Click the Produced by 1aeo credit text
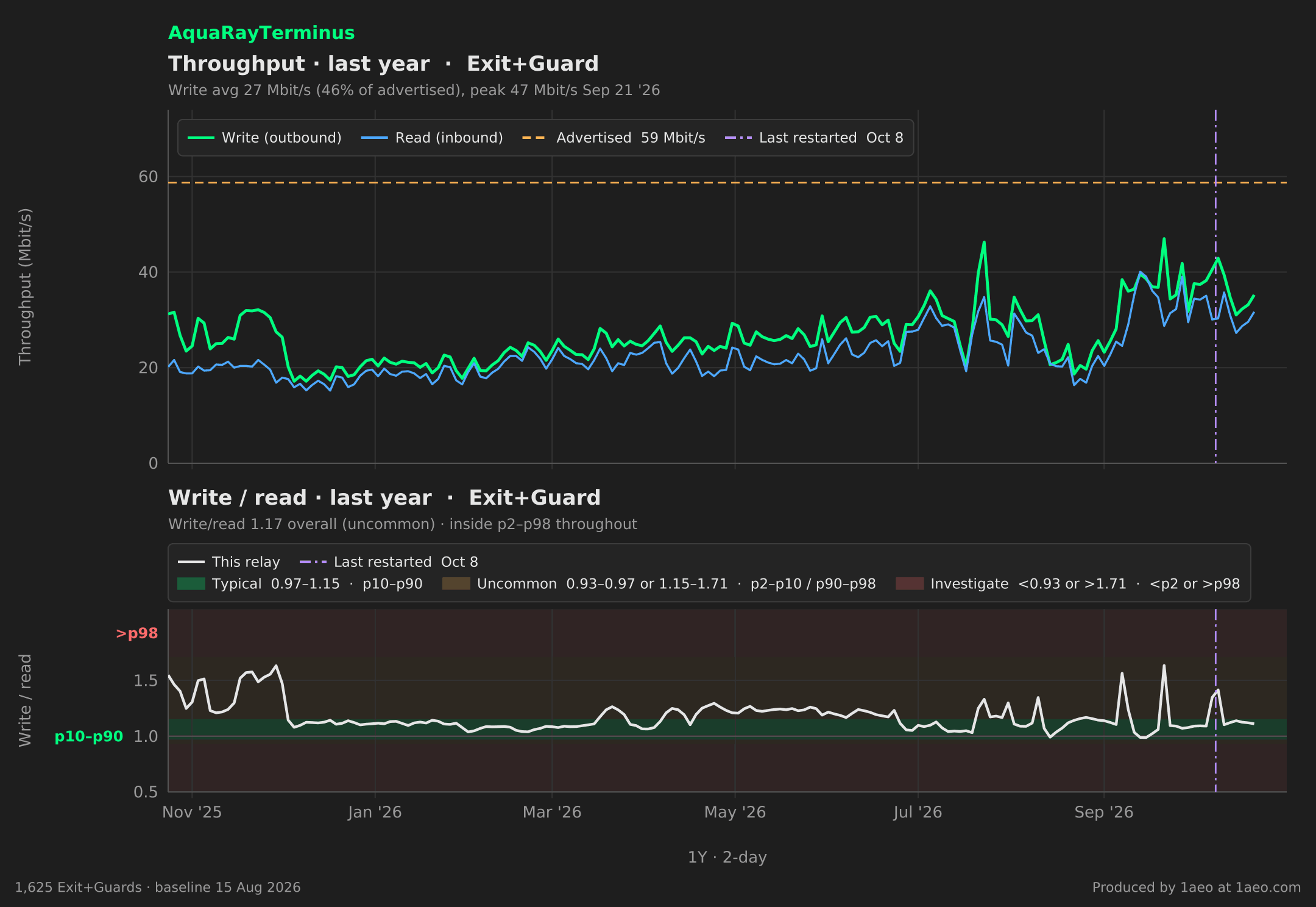This screenshot has width=1316, height=907. pos(1197,887)
